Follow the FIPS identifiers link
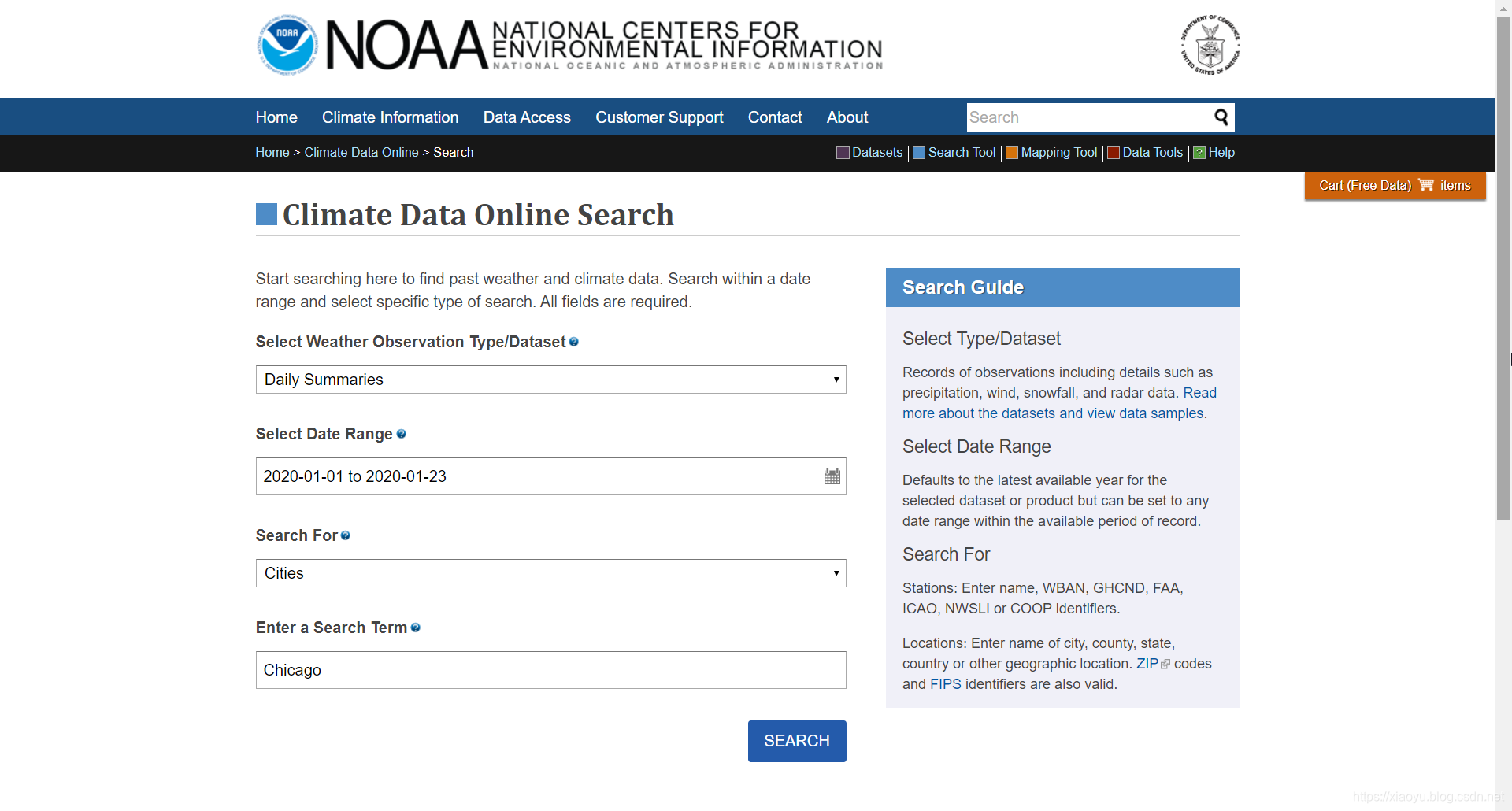Screen dimensions: 1512x811 coord(945,684)
